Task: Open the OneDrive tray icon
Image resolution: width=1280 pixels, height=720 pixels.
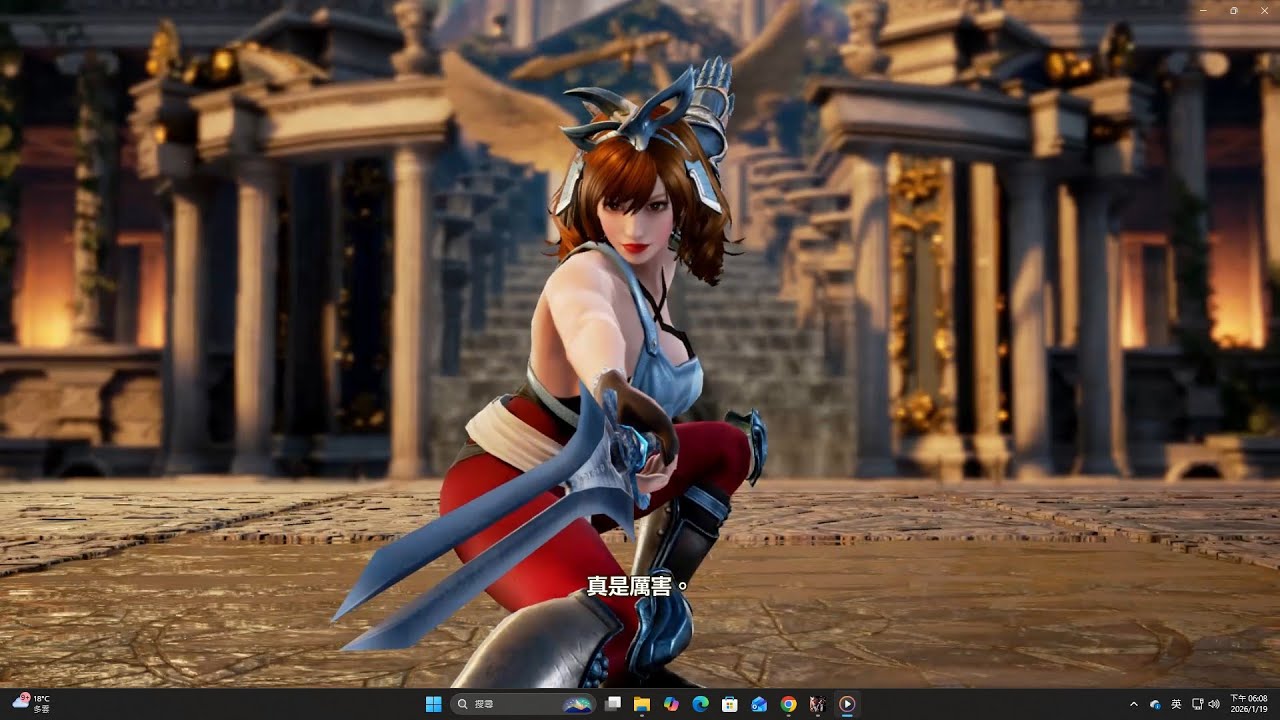Action: tap(1155, 704)
